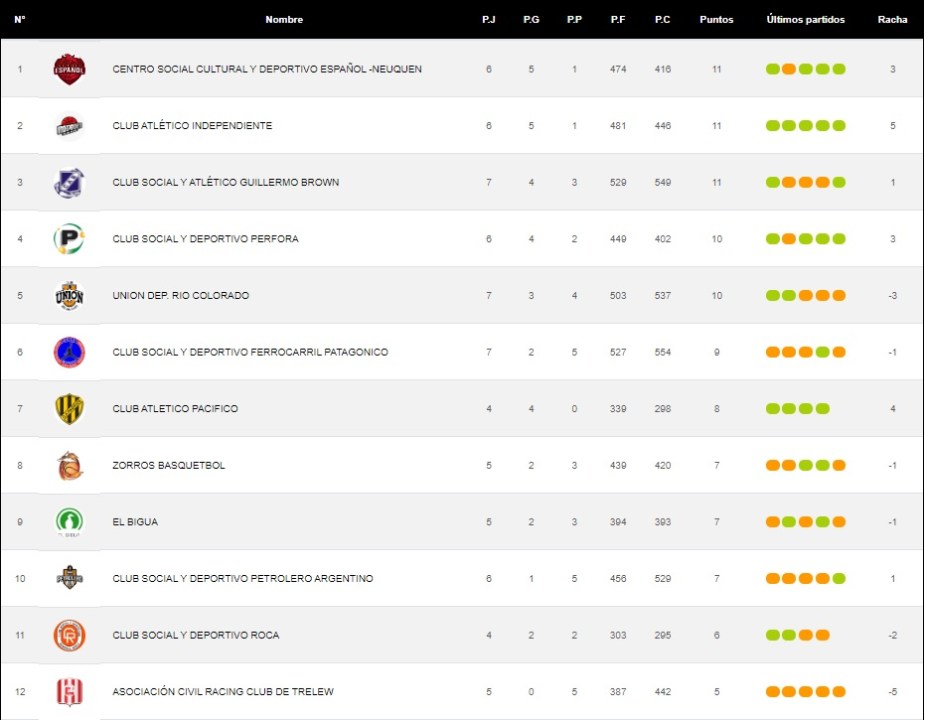Select the Guillermo Brown team crest
This screenshot has width=925, height=720.
pyautogui.click(x=69, y=183)
